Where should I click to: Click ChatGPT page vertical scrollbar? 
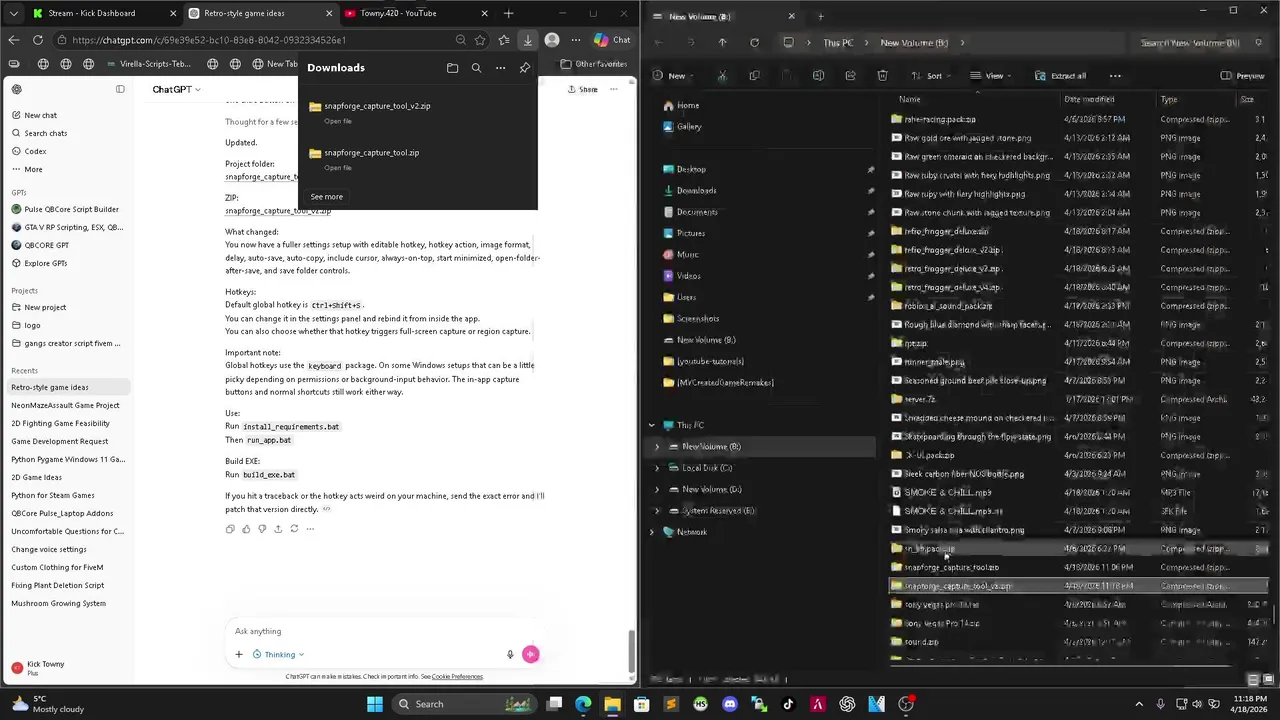(x=630, y=652)
